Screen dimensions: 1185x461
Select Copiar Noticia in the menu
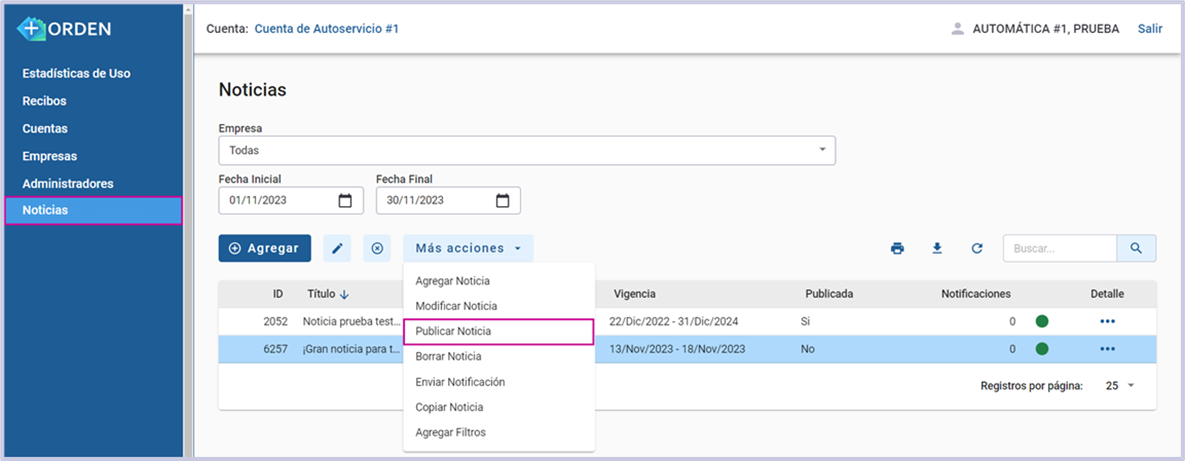pos(449,407)
